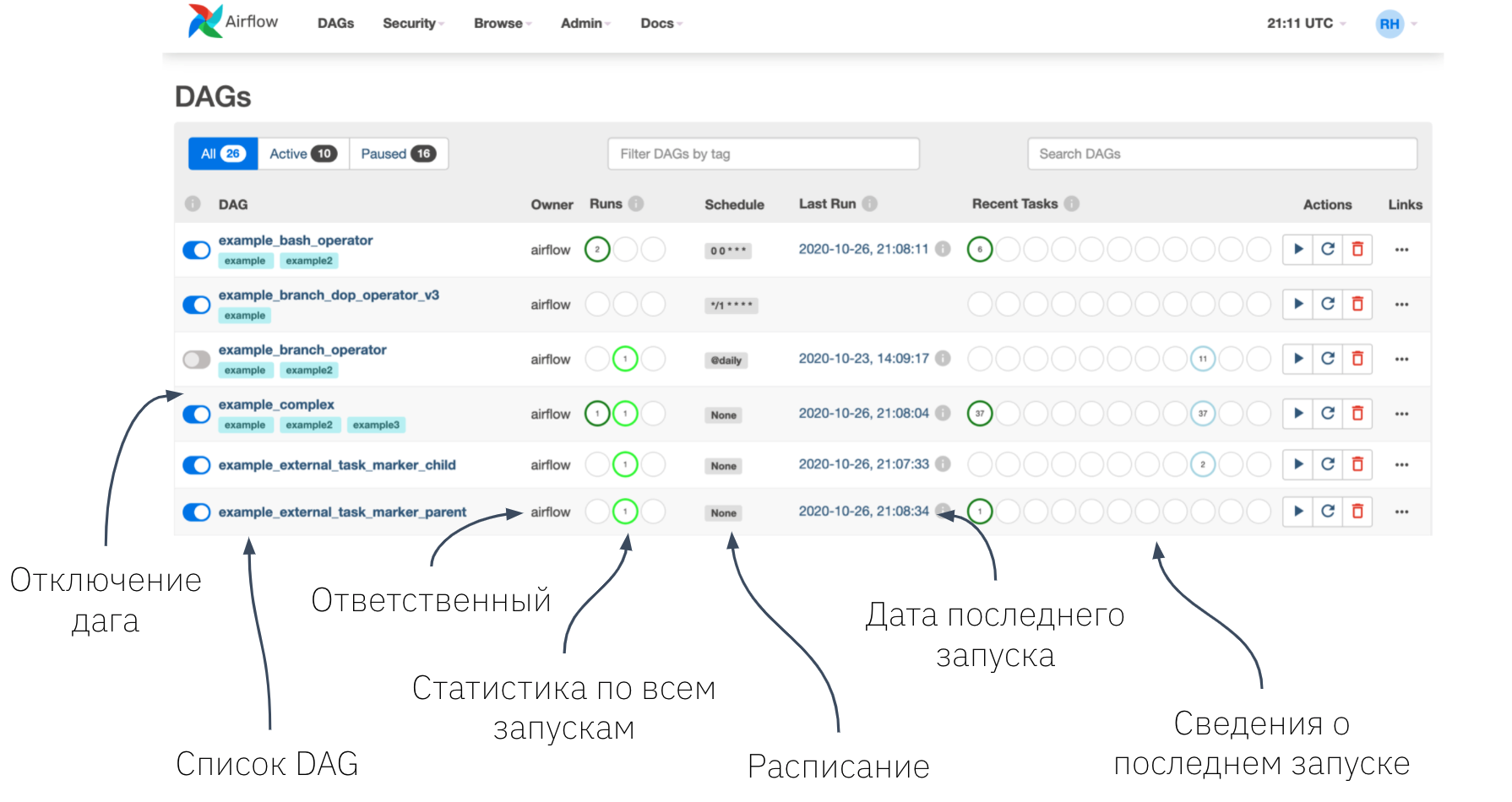Refresh the example_branch_operator DAG
Image resolution: width=1512 pixels, height=802 pixels.
tap(1328, 359)
